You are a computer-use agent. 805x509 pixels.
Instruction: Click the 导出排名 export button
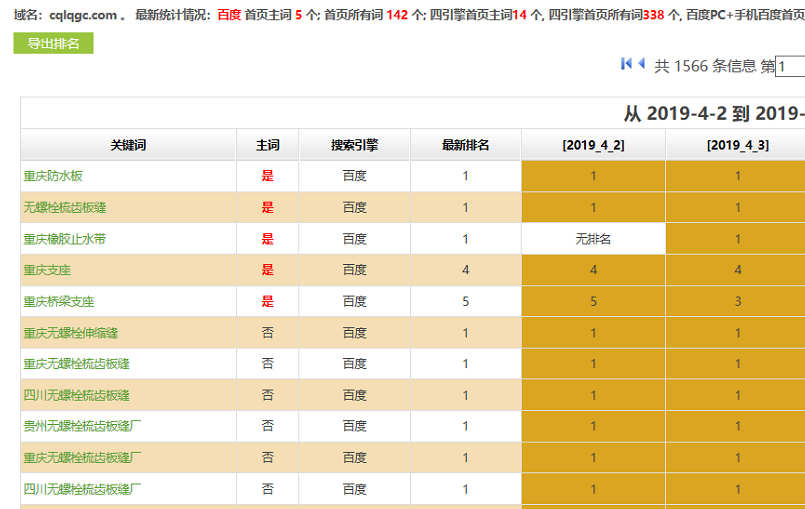tap(53, 44)
